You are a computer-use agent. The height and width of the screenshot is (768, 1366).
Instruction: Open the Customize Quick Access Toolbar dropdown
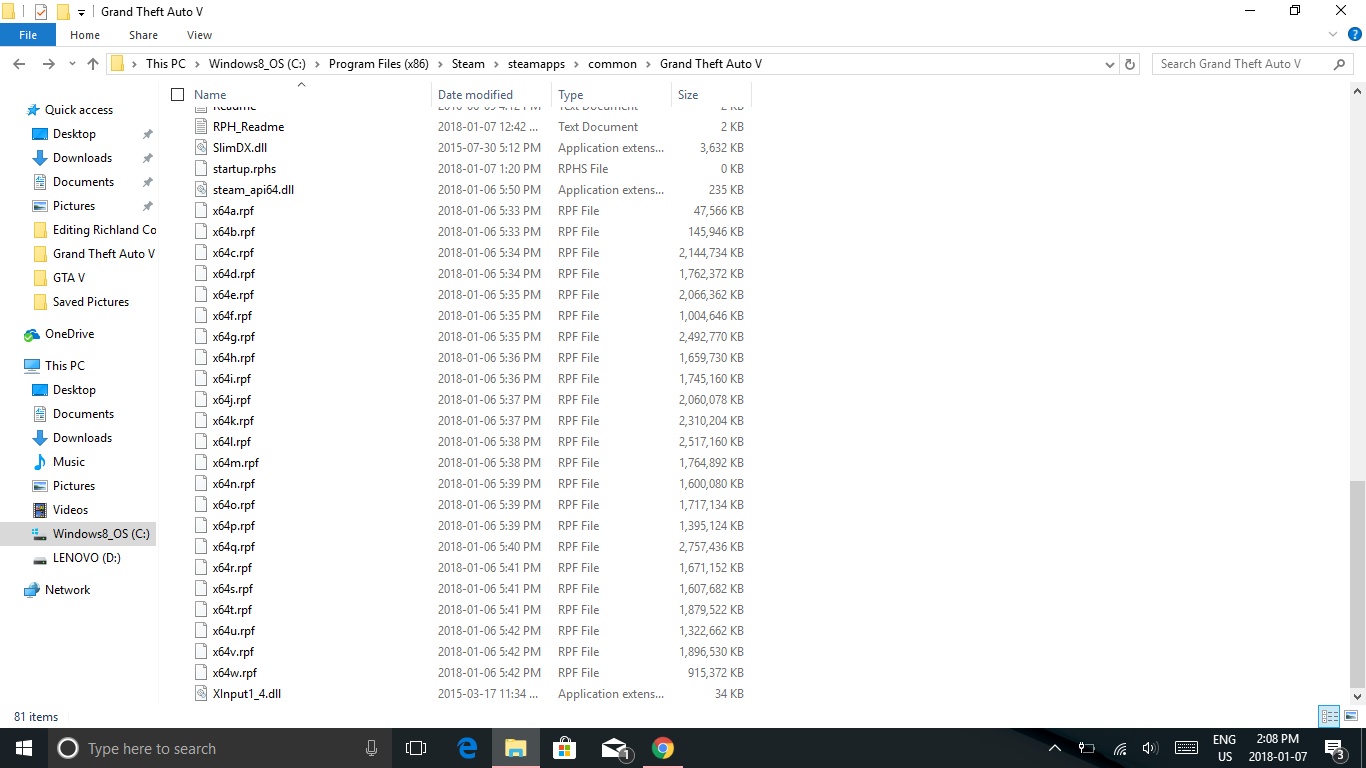click(81, 12)
